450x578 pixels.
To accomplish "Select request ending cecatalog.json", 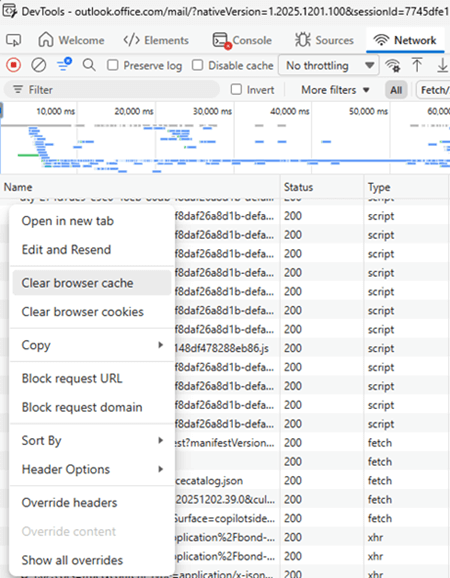I will (x=209, y=480).
